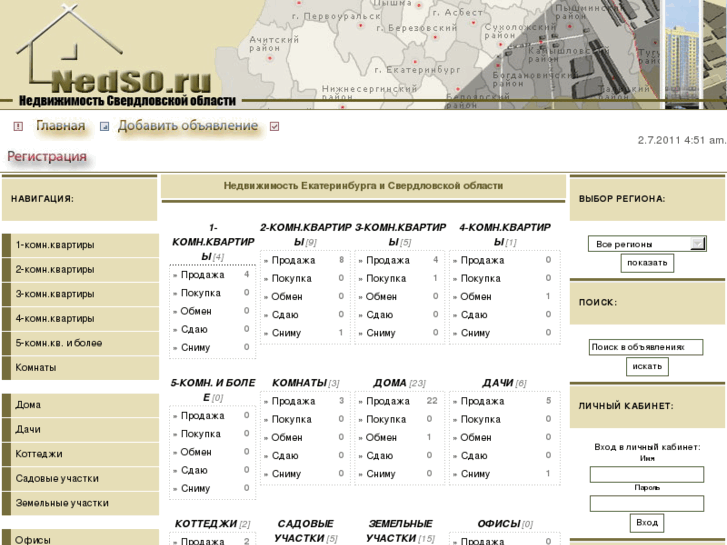Select Коттеджи in left navigation

[39, 454]
